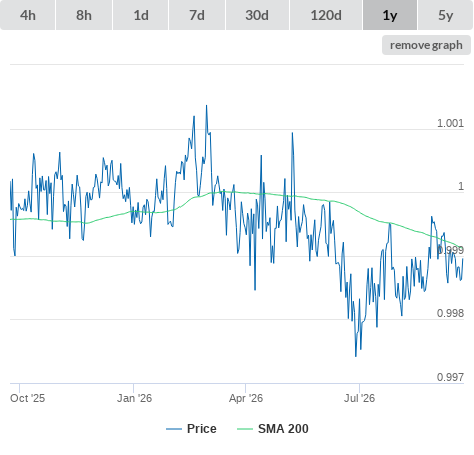
Task: Select the Apr '26 axis marker
Action: [246, 398]
